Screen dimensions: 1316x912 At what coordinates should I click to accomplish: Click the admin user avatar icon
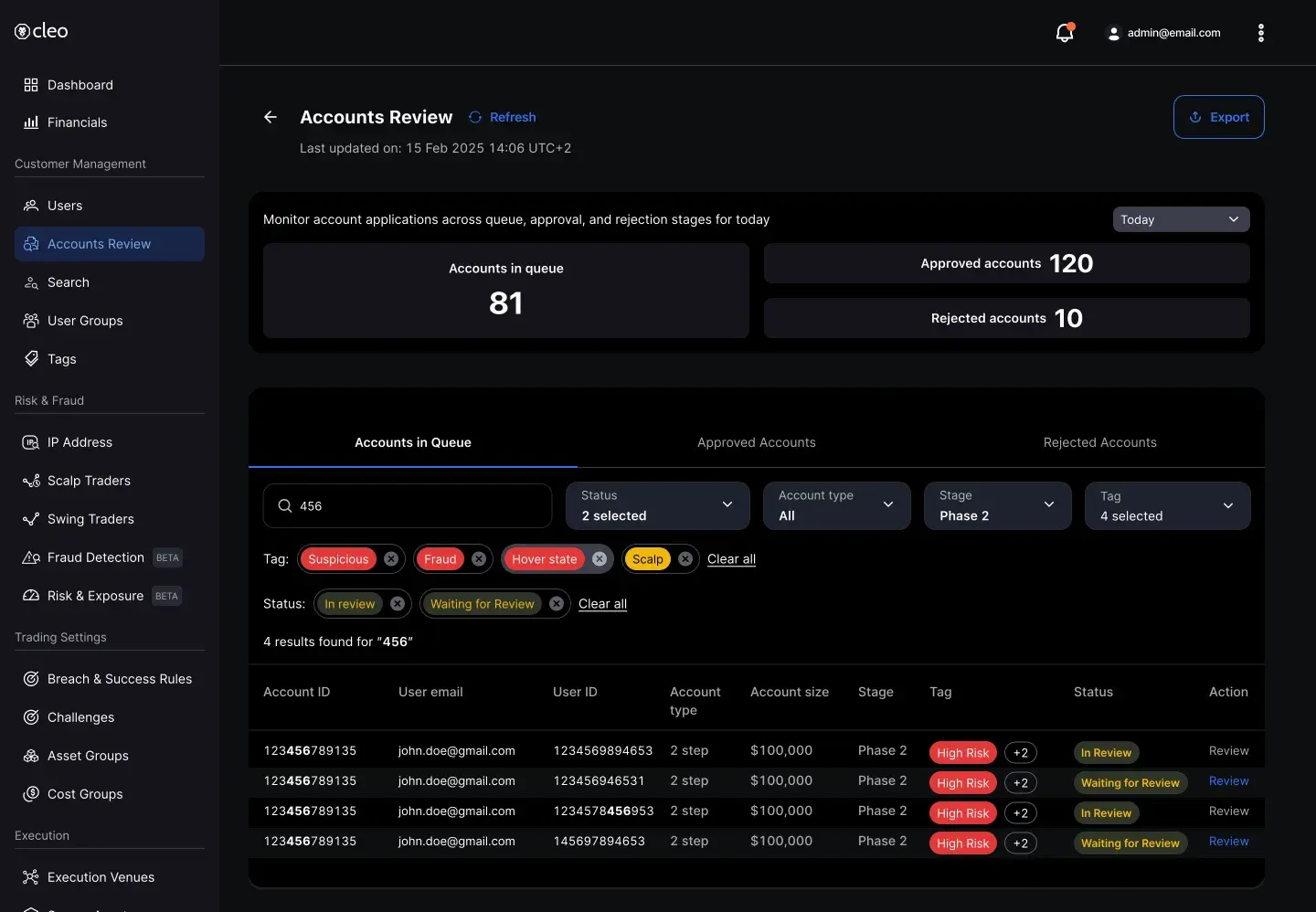1113,33
